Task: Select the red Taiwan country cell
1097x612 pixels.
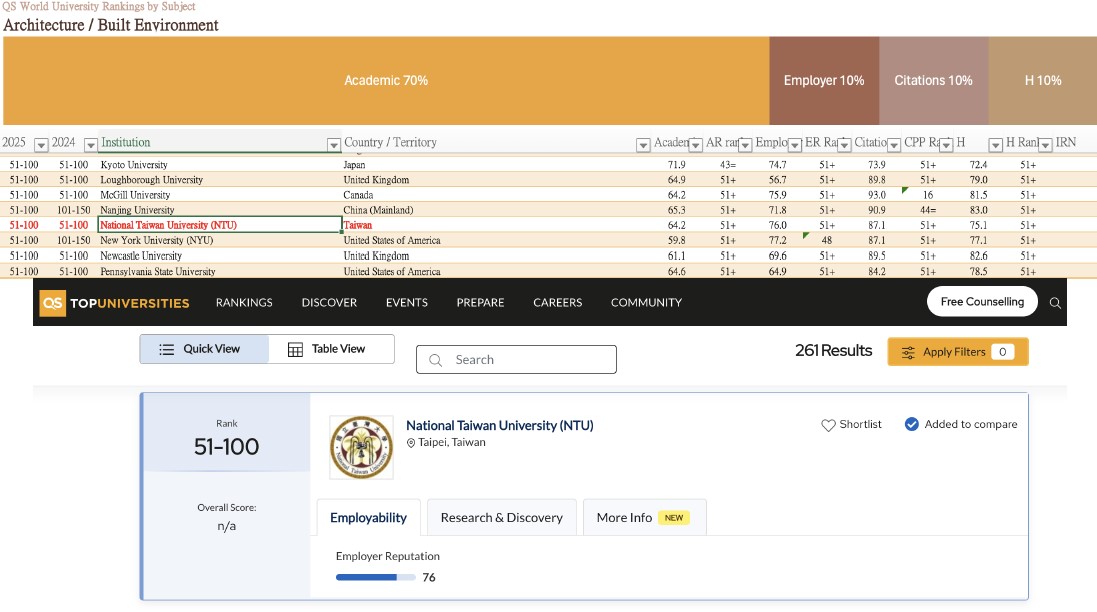Action: tap(496, 225)
